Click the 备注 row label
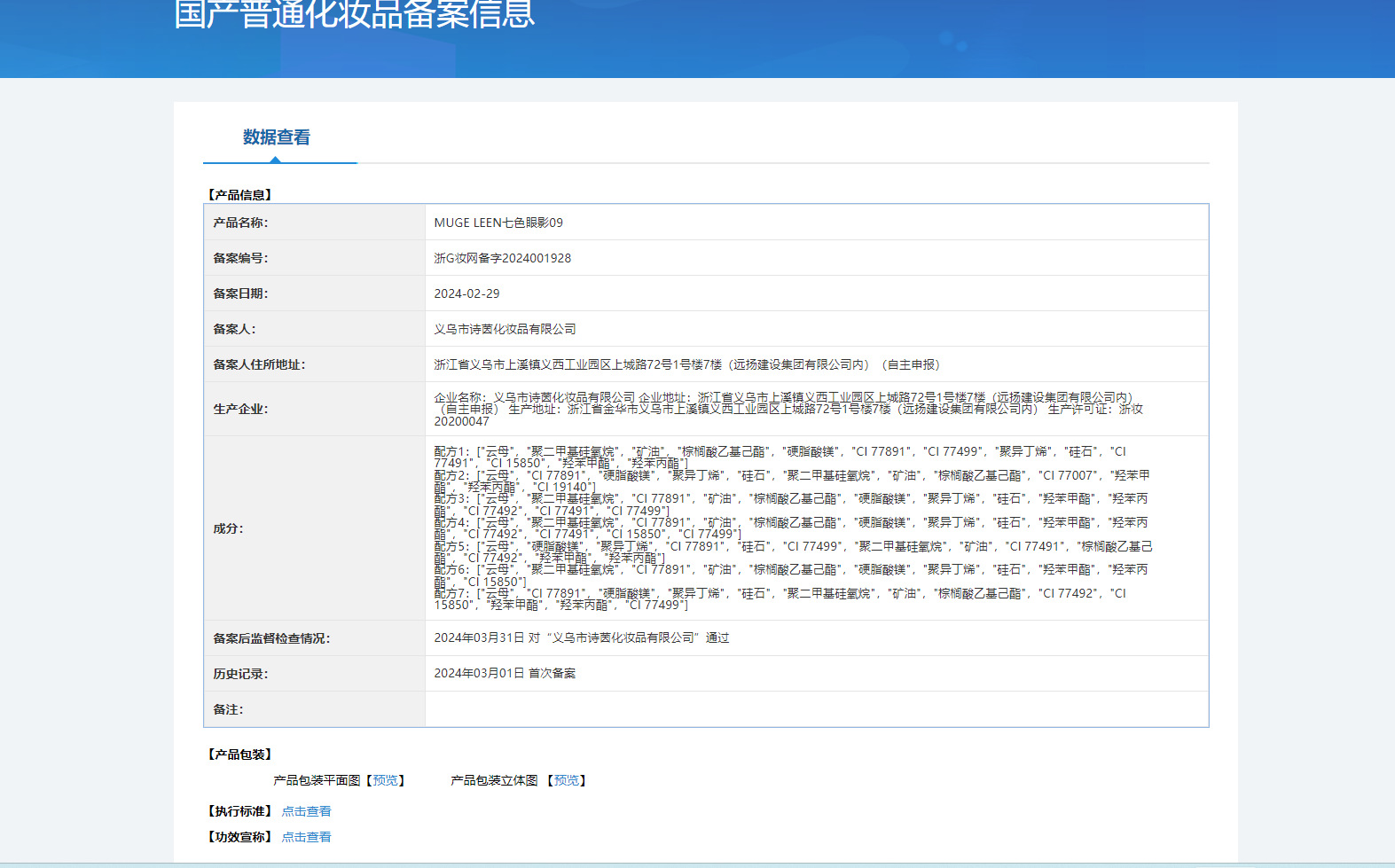This screenshot has height=868, width=1395. [x=228, y=709]
